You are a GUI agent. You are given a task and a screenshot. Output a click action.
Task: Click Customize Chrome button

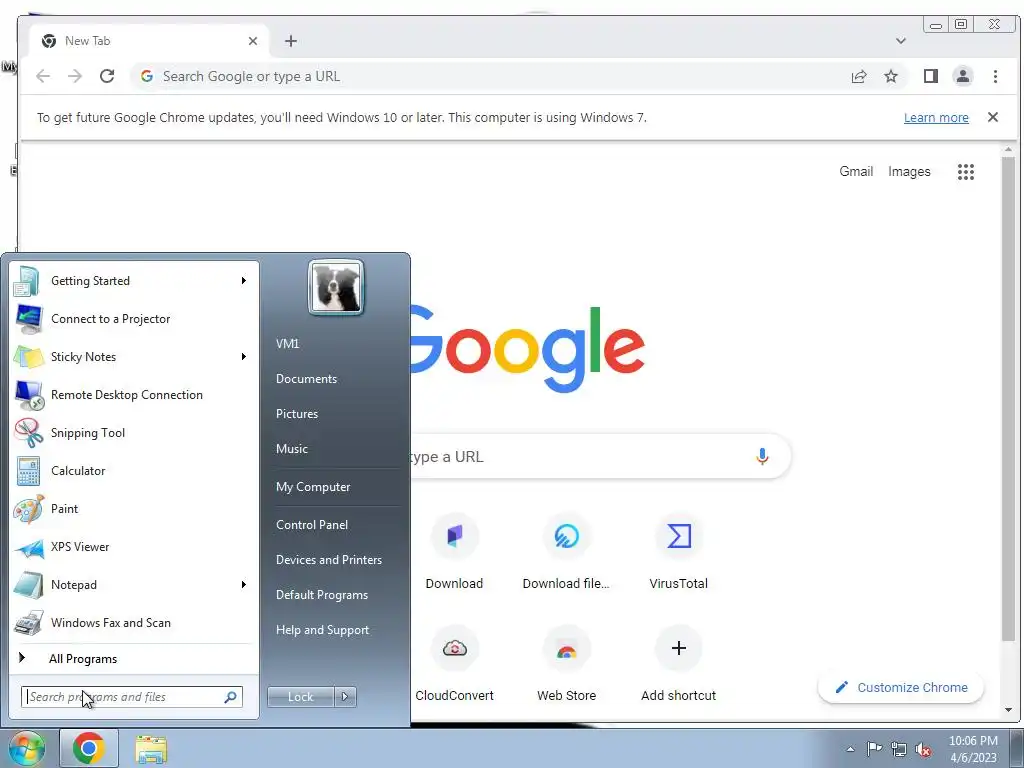[901, 687]
